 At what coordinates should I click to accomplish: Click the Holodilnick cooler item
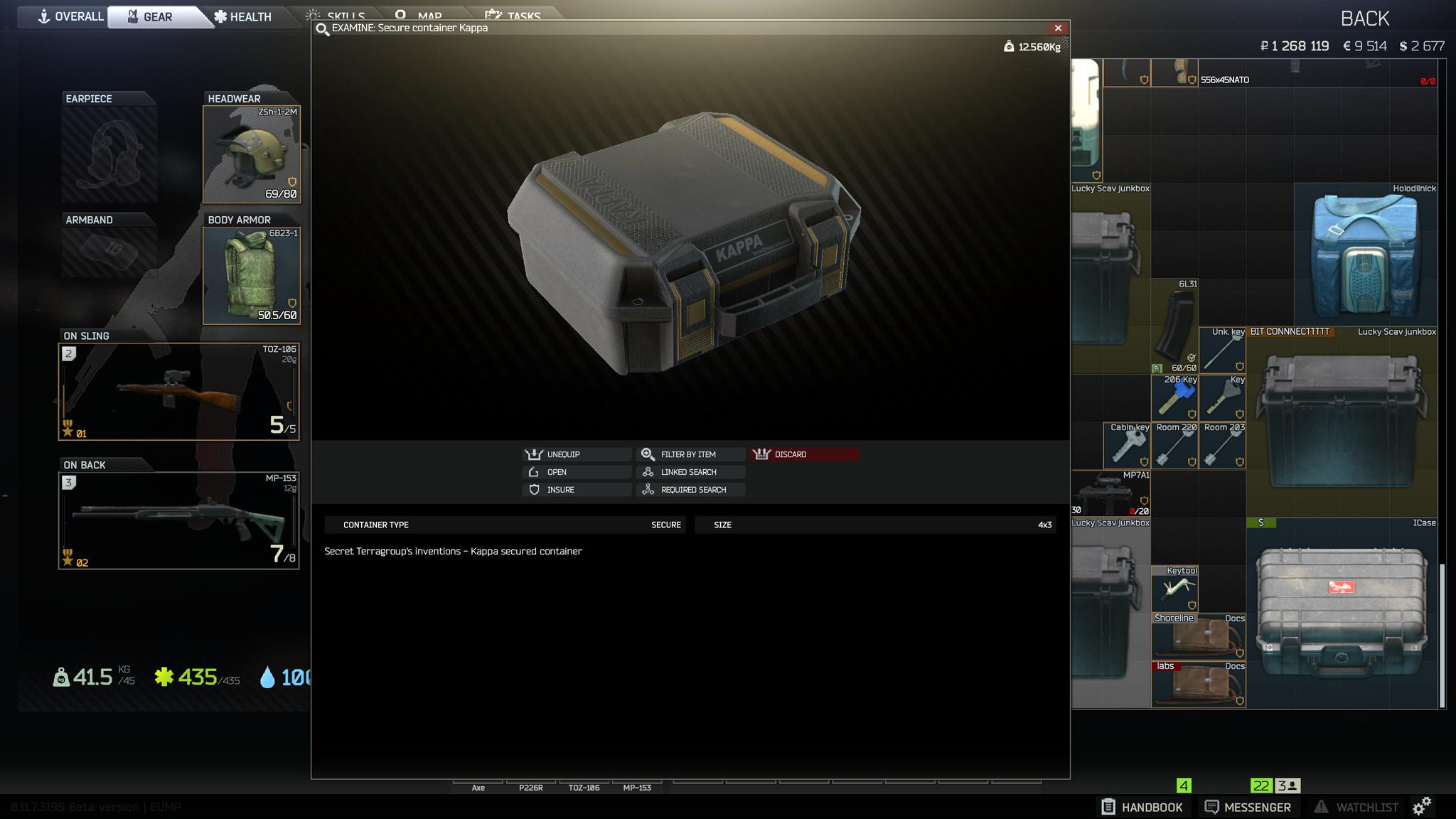tap(1366, 255)
